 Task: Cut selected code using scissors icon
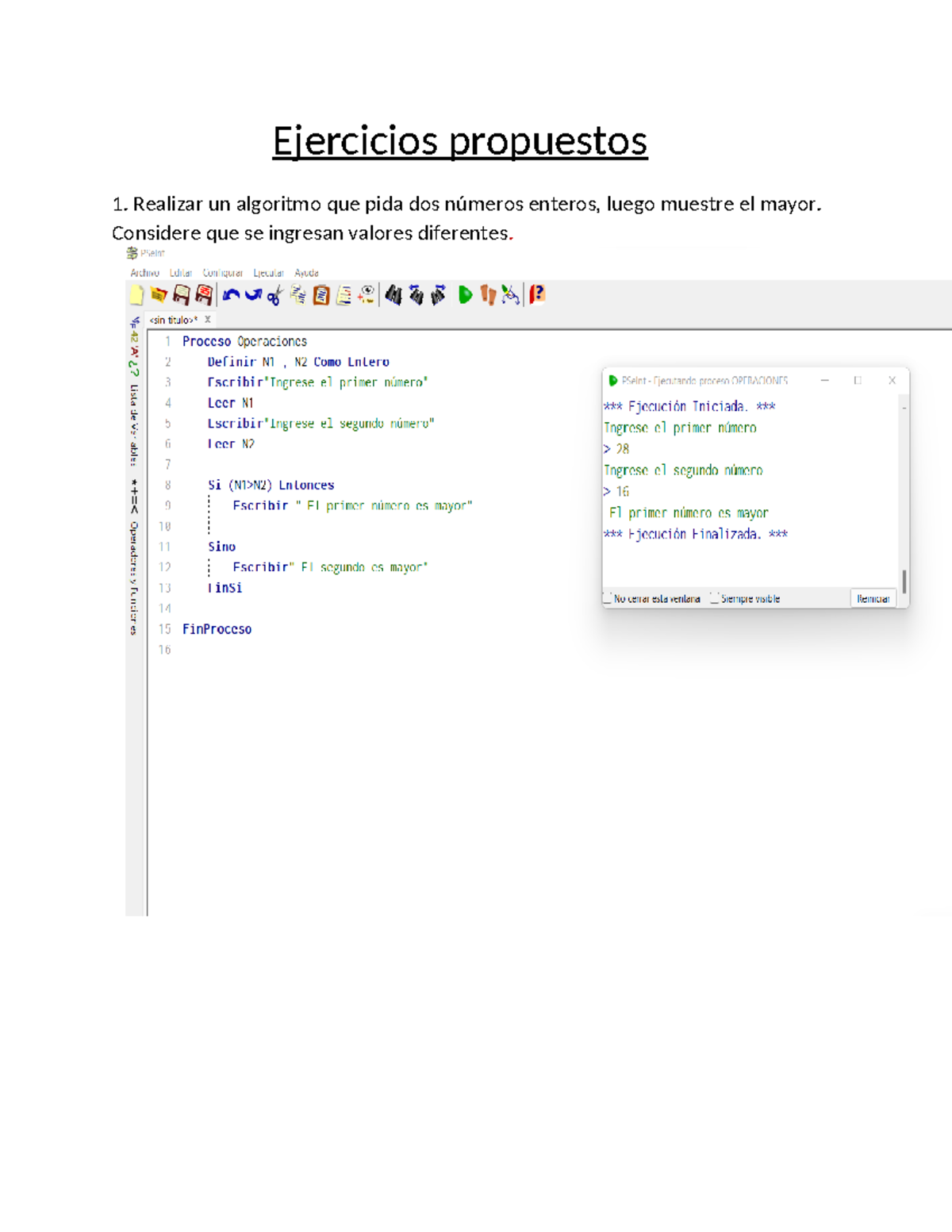[275, 294]
